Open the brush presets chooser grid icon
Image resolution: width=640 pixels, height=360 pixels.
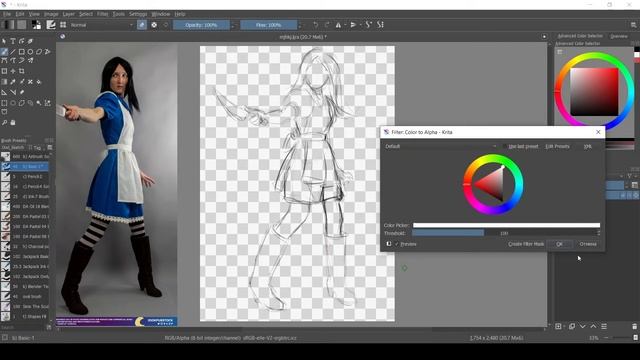[63, 25]
